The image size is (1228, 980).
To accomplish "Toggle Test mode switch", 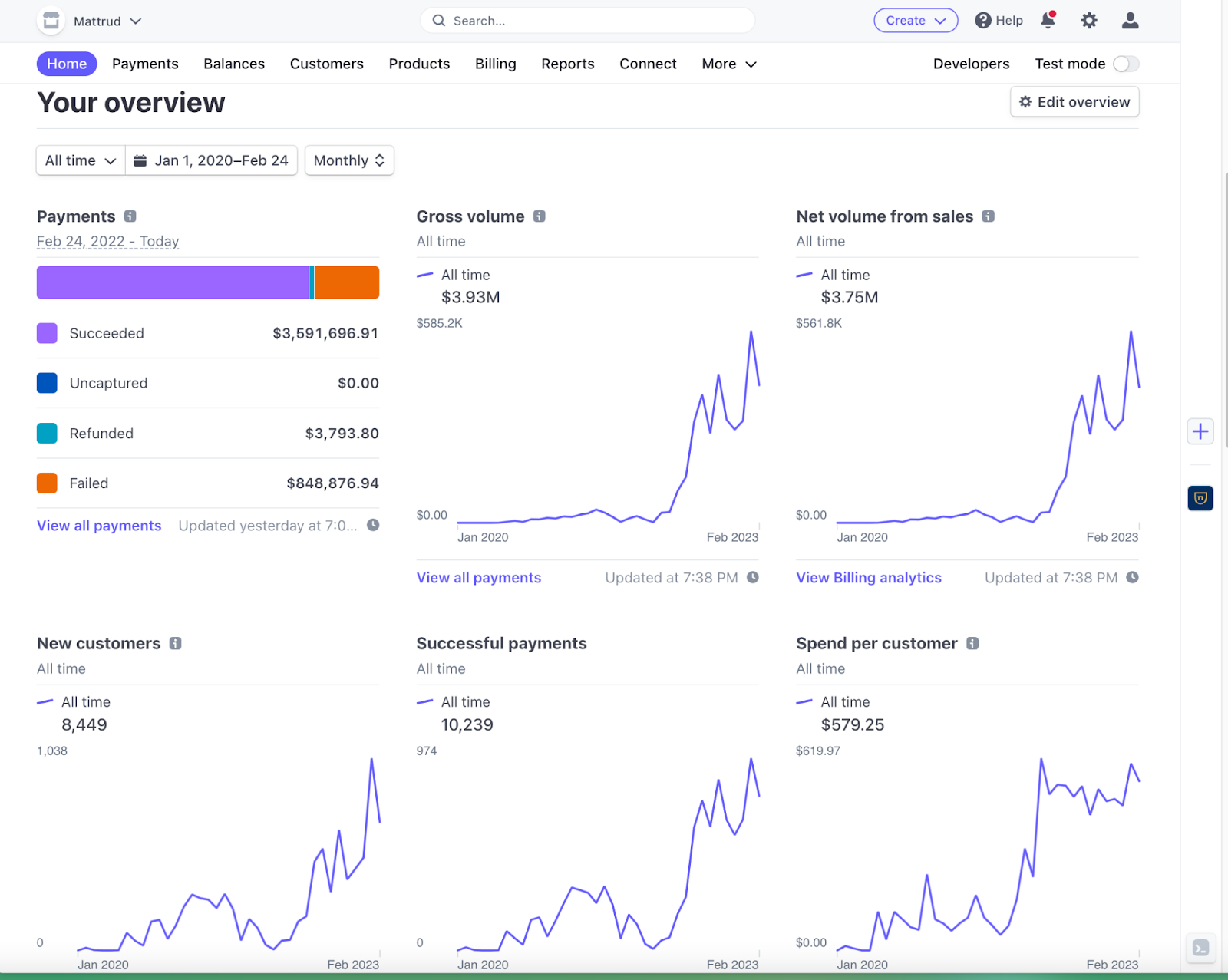I will coord(1126,64).
